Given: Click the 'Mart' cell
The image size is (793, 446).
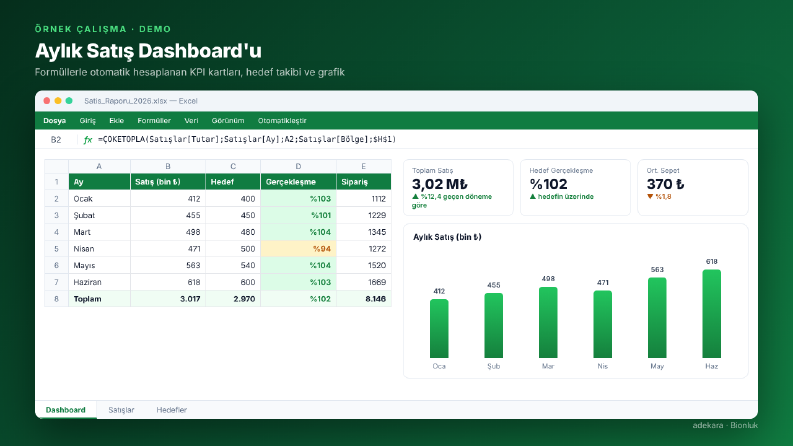Looking at the screenshot, I should pos(99,232).
